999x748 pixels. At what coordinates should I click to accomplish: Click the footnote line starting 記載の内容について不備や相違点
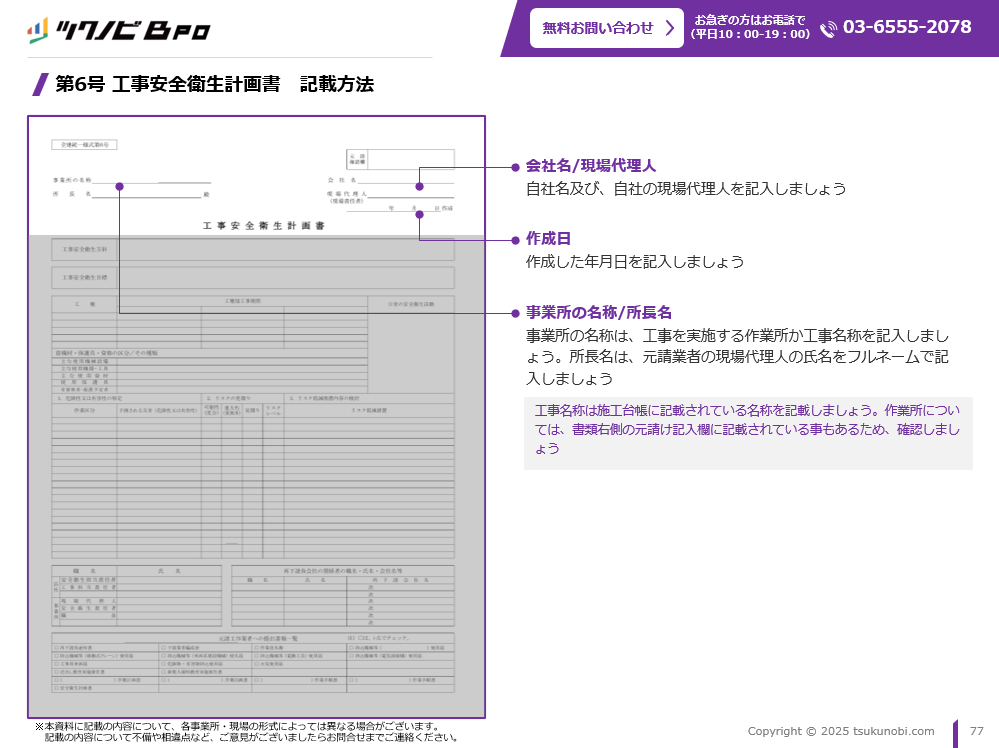(252, 738)
